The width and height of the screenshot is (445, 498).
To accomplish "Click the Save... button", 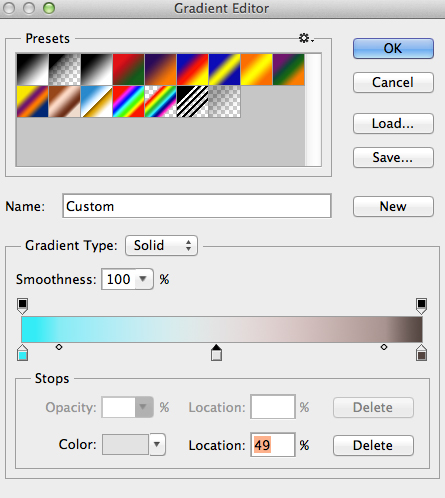I will (393, 157).
